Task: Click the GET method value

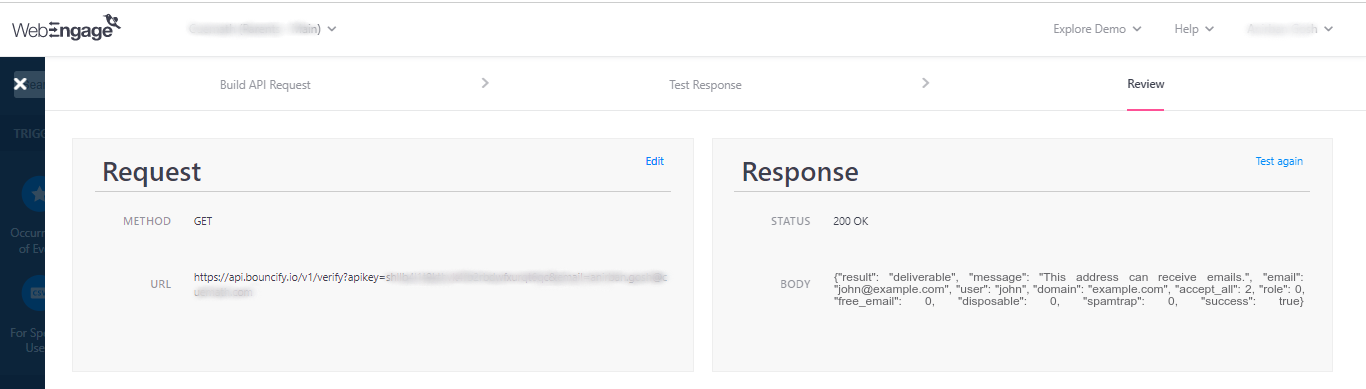Action: pos(203,221)
